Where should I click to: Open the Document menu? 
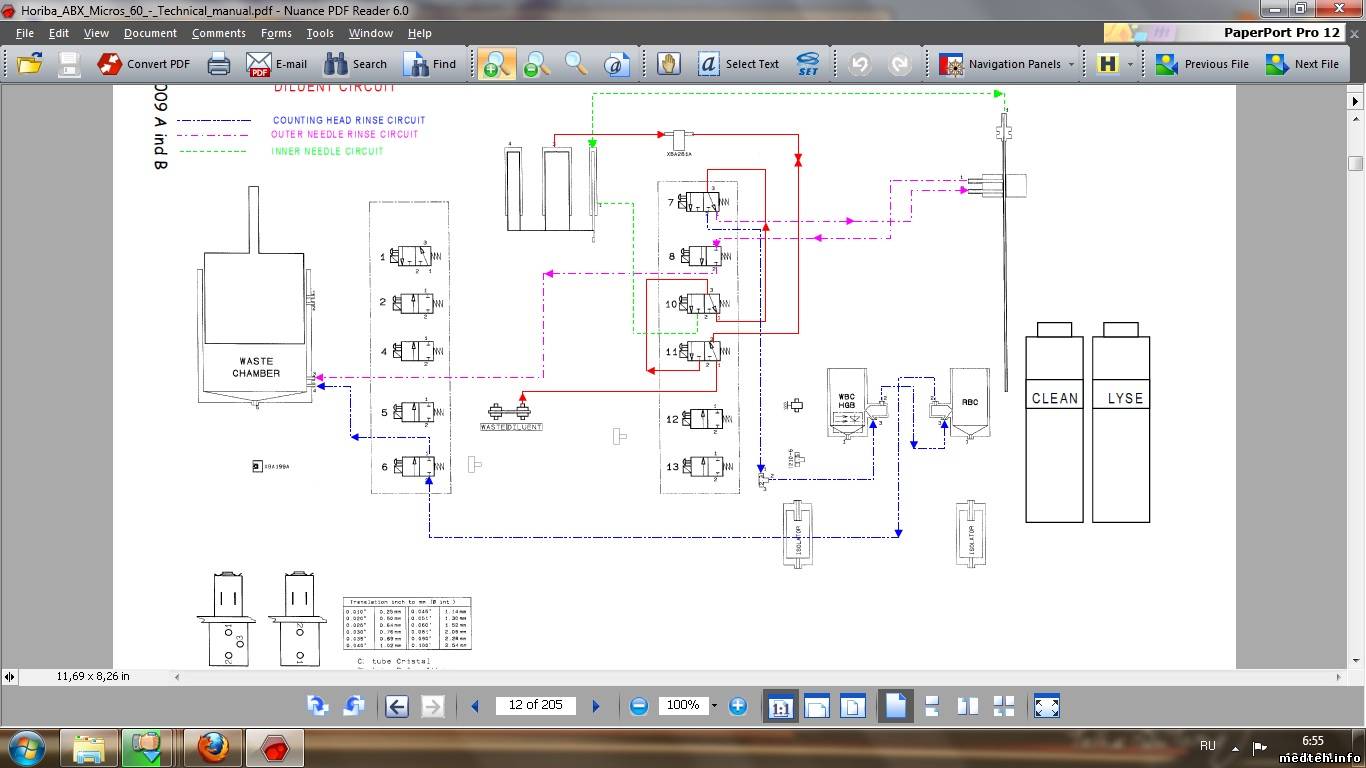coord(150,33)
